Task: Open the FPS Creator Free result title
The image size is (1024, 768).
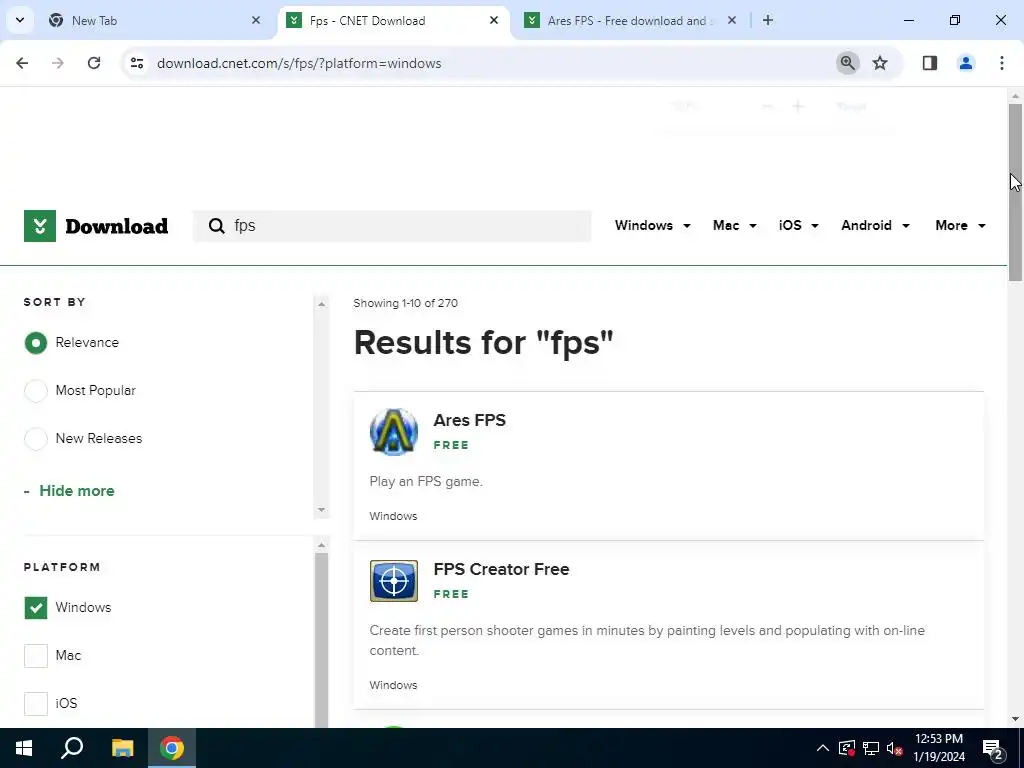Action: 502,569
